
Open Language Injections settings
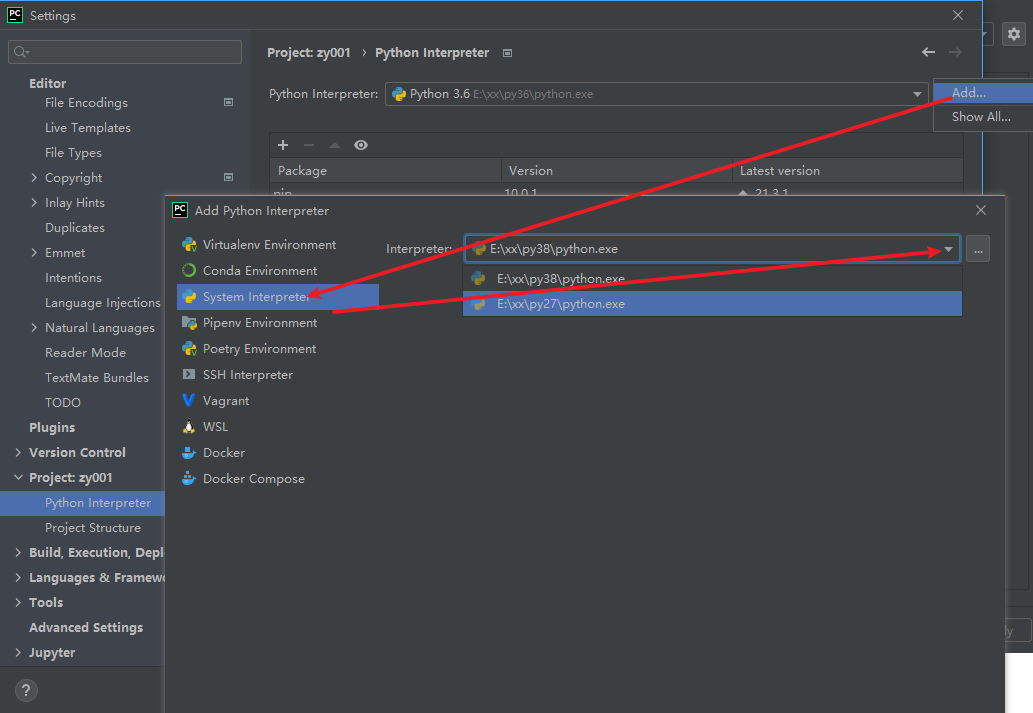(103, 303)
